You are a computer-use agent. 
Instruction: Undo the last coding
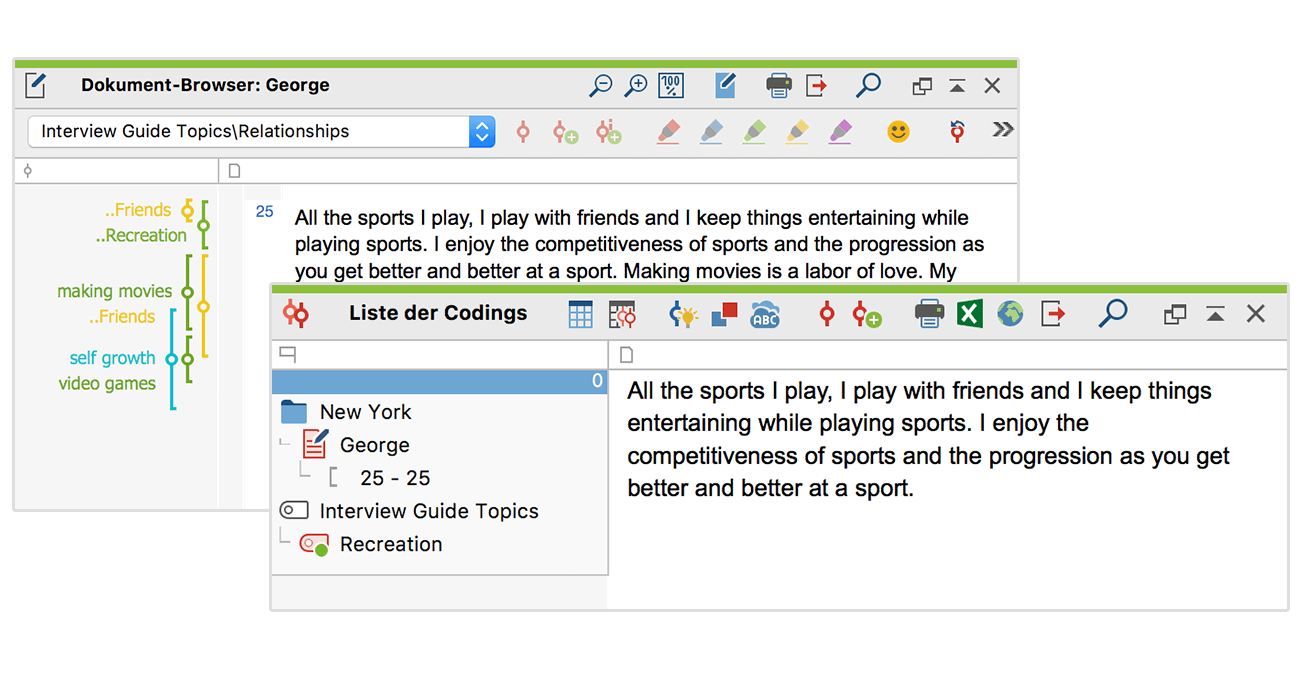tap(957, 131)
